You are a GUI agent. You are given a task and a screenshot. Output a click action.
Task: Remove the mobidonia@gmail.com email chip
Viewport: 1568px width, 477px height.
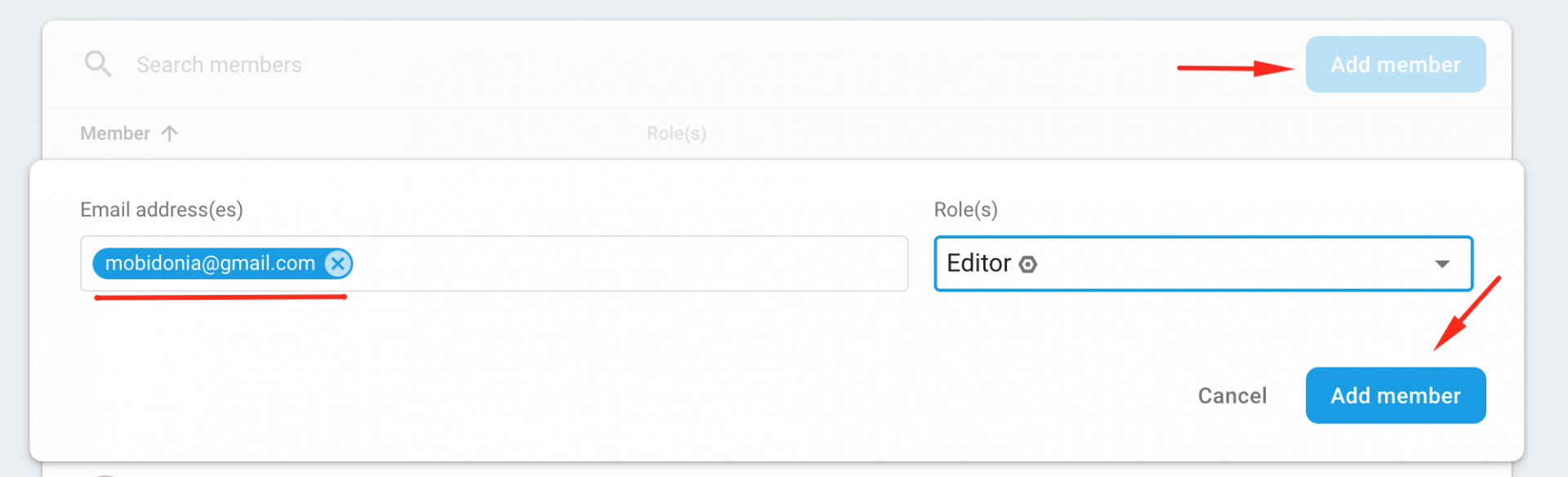tap(337, 263)
